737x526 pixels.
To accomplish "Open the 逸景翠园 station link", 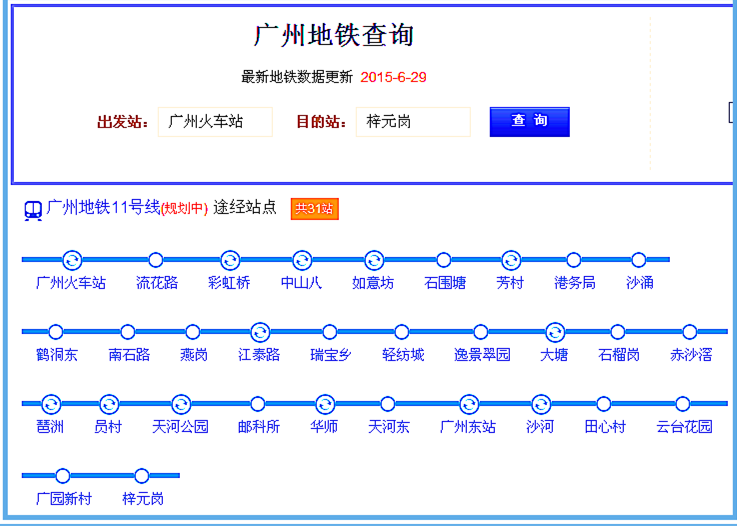I will 482,355.
